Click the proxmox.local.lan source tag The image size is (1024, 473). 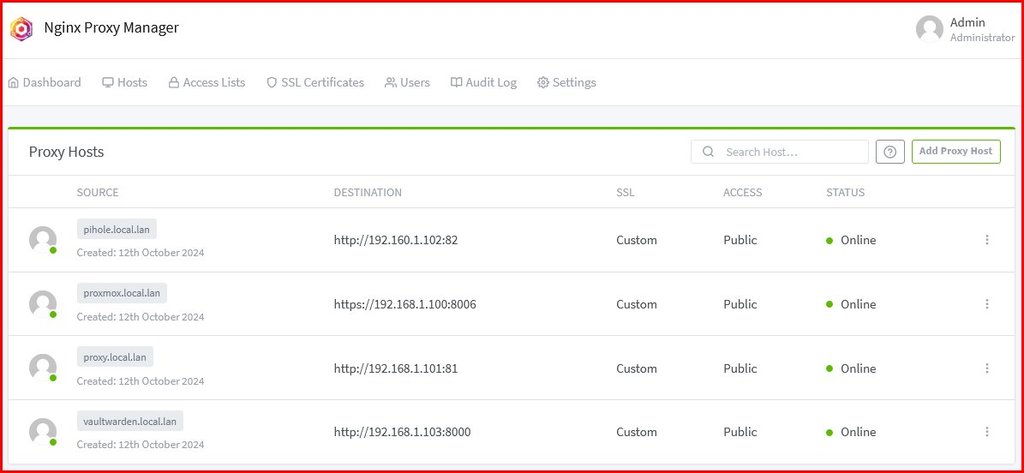[122, 293]
